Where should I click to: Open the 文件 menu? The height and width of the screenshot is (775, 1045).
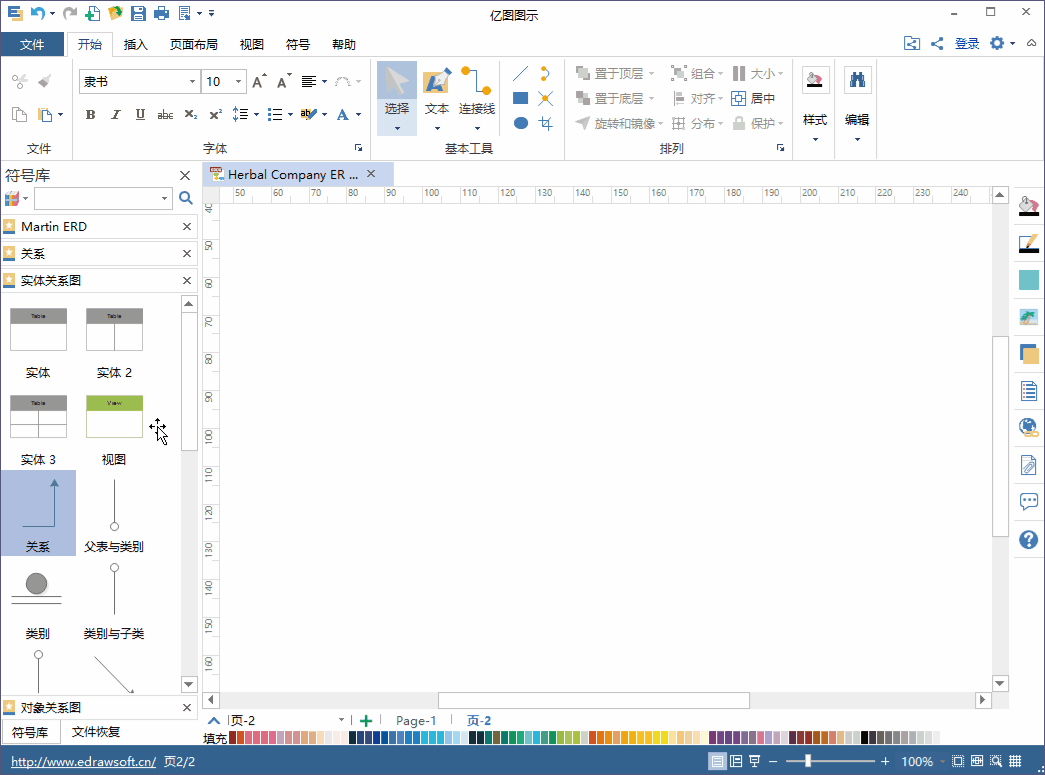click(x=31, y=45)
